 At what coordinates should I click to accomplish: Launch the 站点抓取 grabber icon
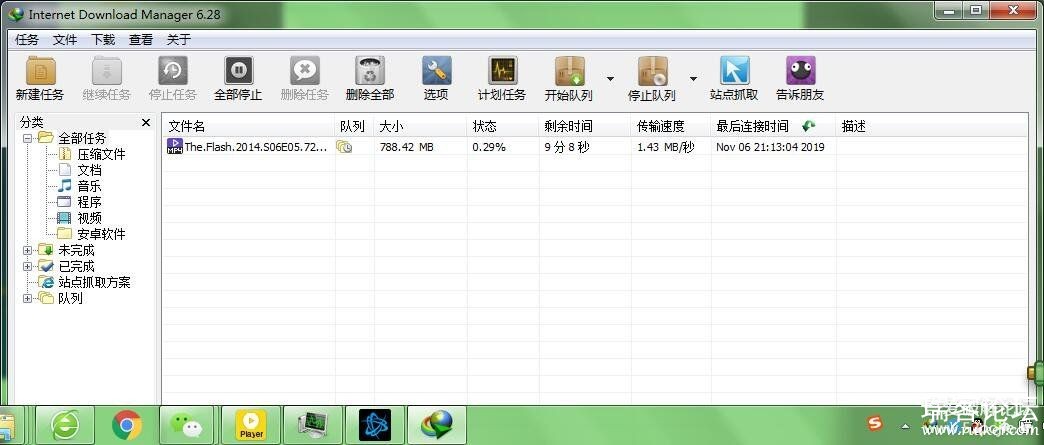(734, 71)
